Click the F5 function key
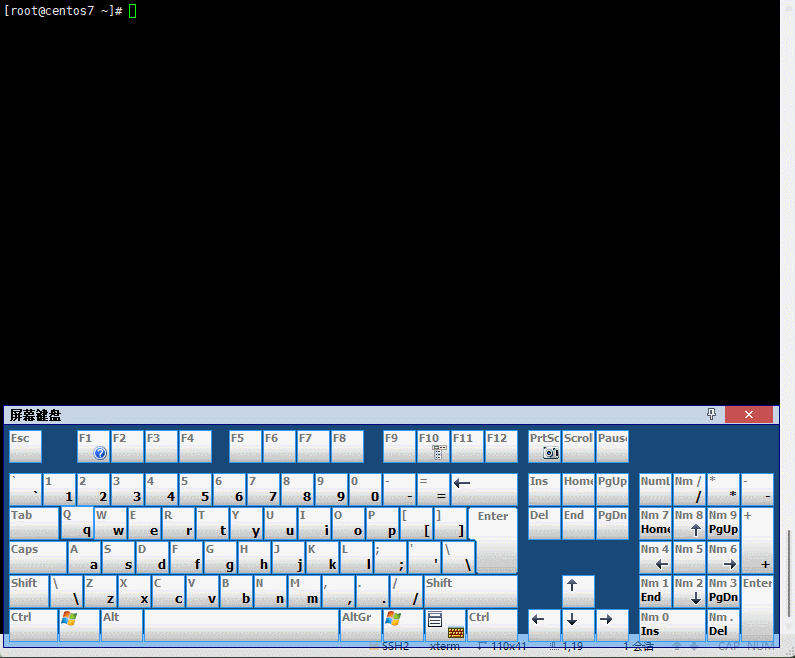The height and width of the screenshot is (658, 795). 245,446
